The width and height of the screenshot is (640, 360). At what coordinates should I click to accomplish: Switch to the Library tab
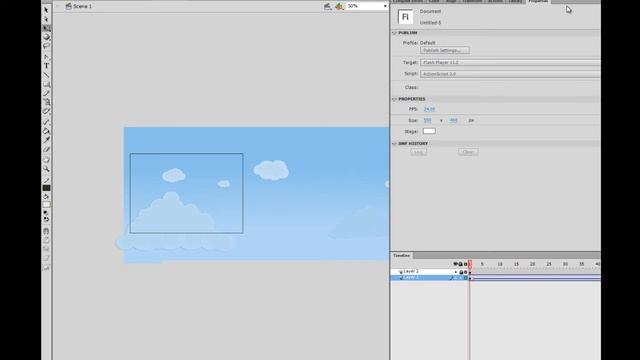coord(516,2)
